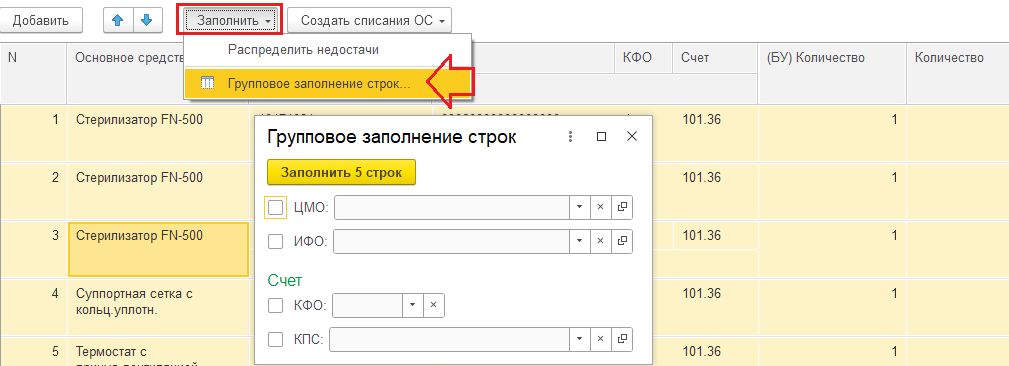Screen dimensions: 1009x366
Task: Enable the ЦМО checkbox
Action: [x=275, y=207]
